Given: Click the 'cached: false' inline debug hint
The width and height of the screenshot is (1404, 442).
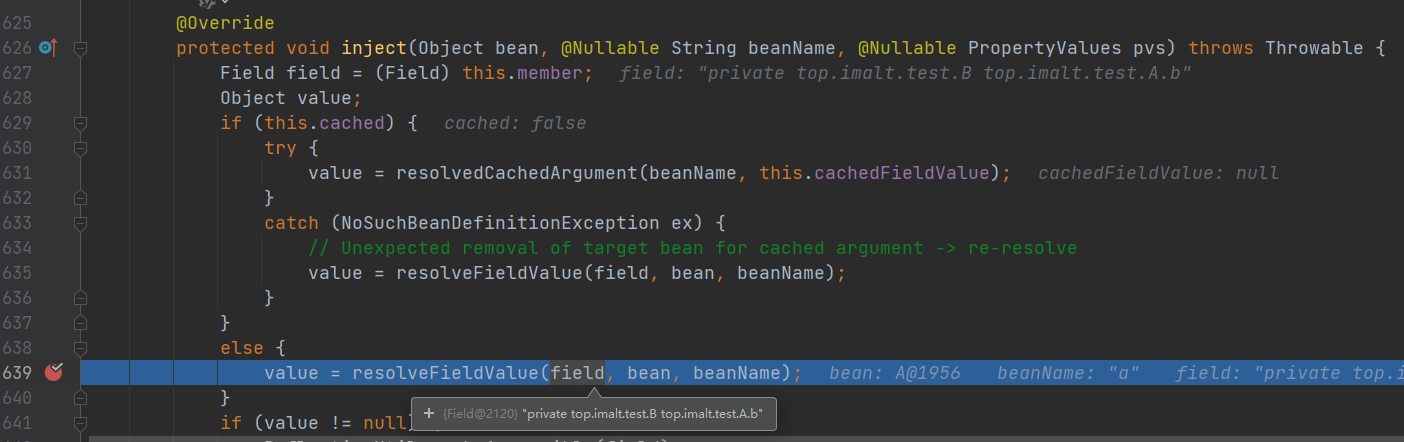Looking at the screenshot, I should (515, 123).
